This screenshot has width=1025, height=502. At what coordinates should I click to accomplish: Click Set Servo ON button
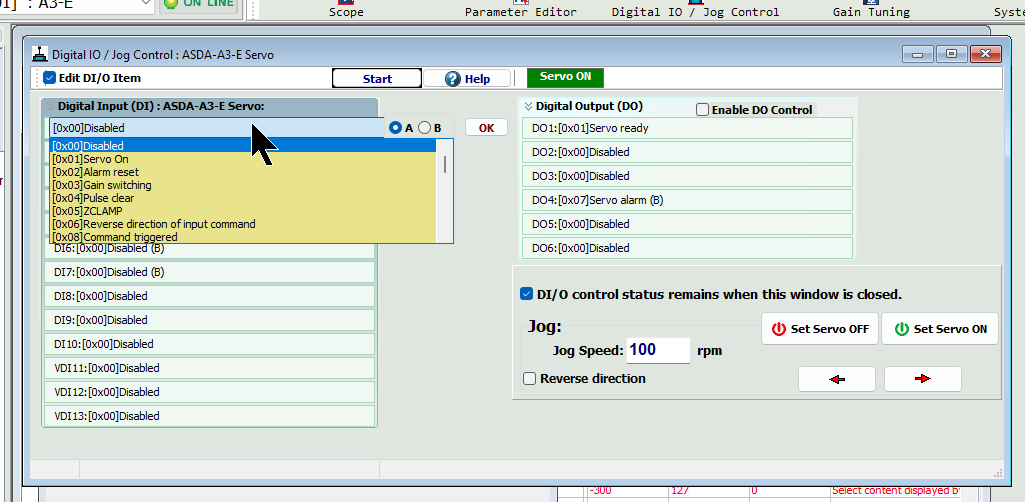point(940,329)
